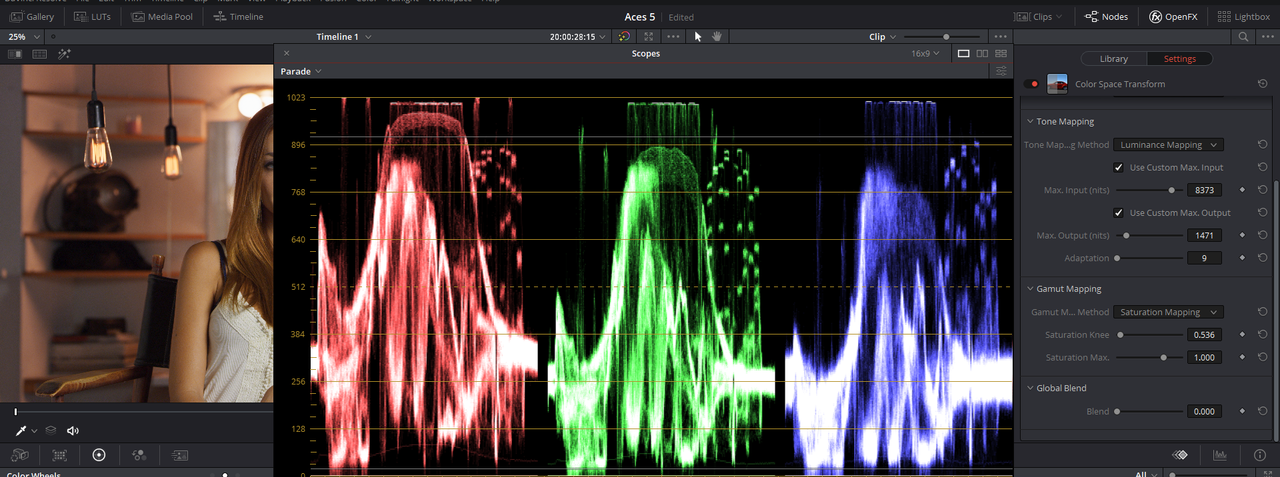The width and height of the screenshot is (1280, 477).
Task: Disable the Color Space Transform effect toggle
Action: click(1034, 84)
